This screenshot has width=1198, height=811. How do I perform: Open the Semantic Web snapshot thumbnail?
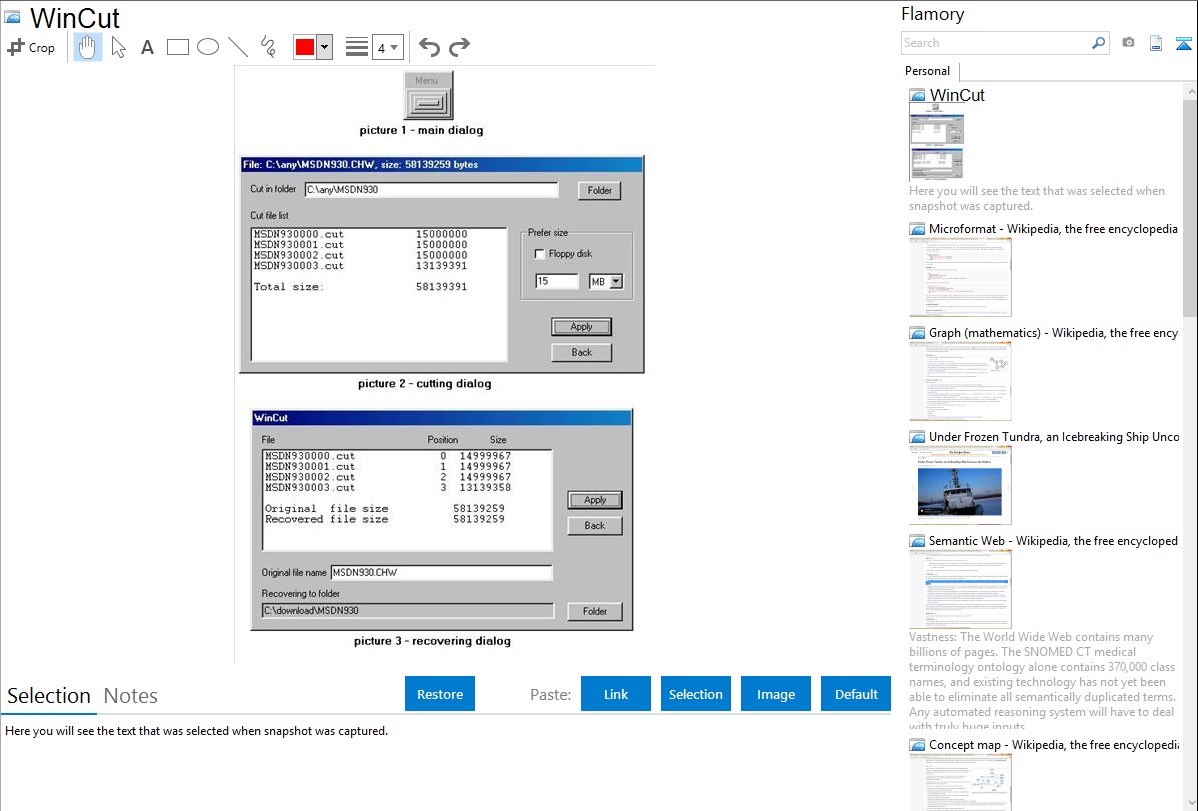point(960,589)
